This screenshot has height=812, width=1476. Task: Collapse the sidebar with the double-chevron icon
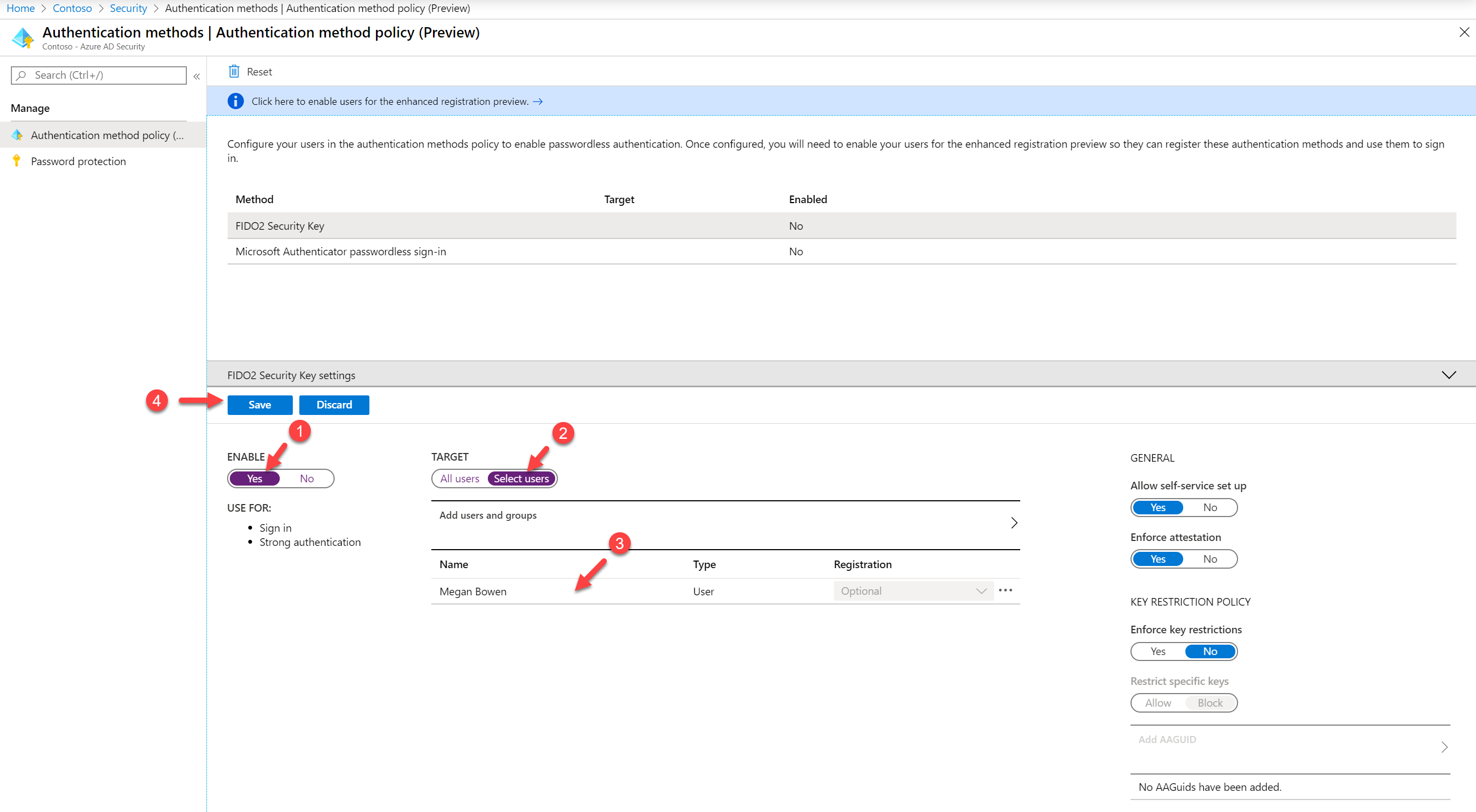(x=197, y=75)
